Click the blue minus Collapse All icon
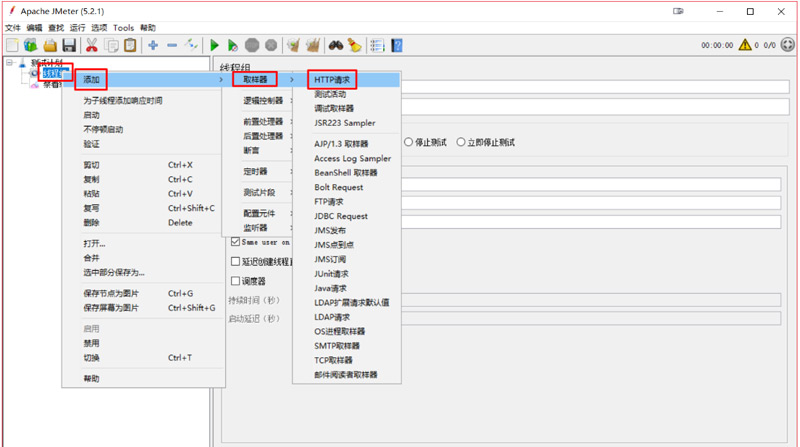Screen dimensions: 800x447 pos(172,45)
